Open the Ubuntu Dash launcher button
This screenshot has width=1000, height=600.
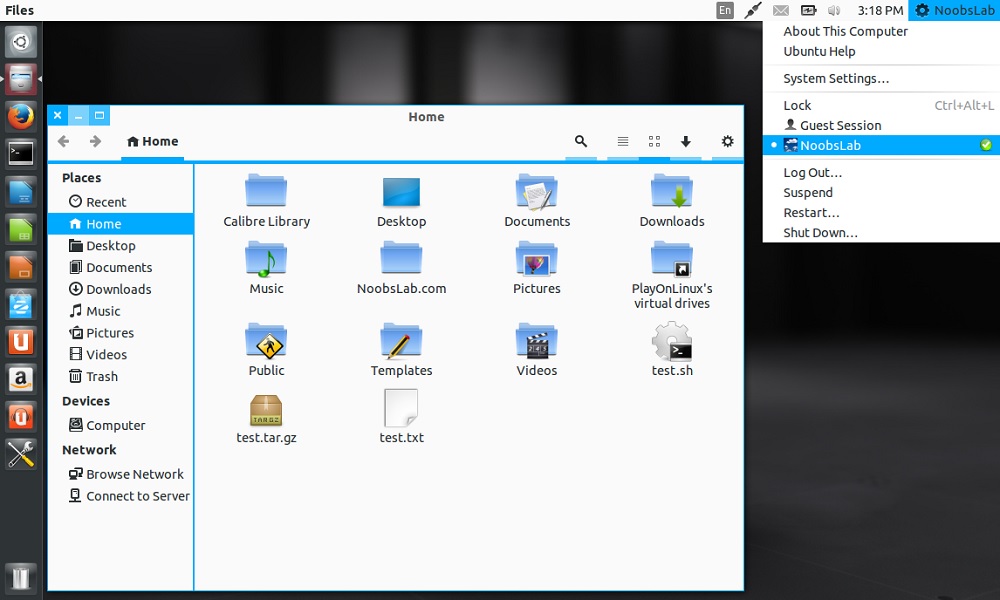(20, 42)
